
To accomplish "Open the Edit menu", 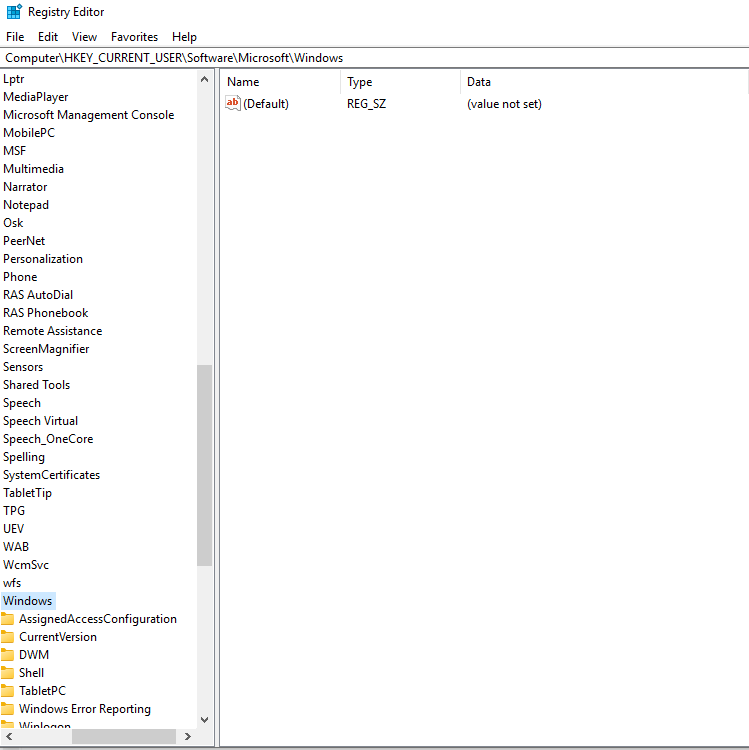I will [48, 37].
